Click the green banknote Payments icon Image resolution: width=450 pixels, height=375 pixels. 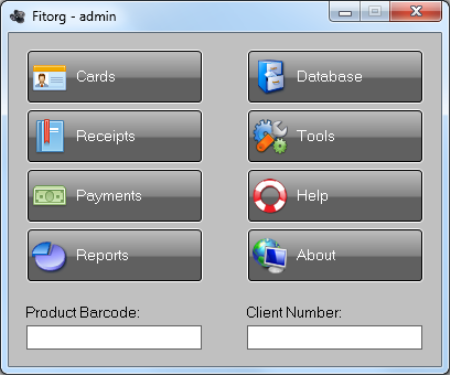[x=49, y=196]
